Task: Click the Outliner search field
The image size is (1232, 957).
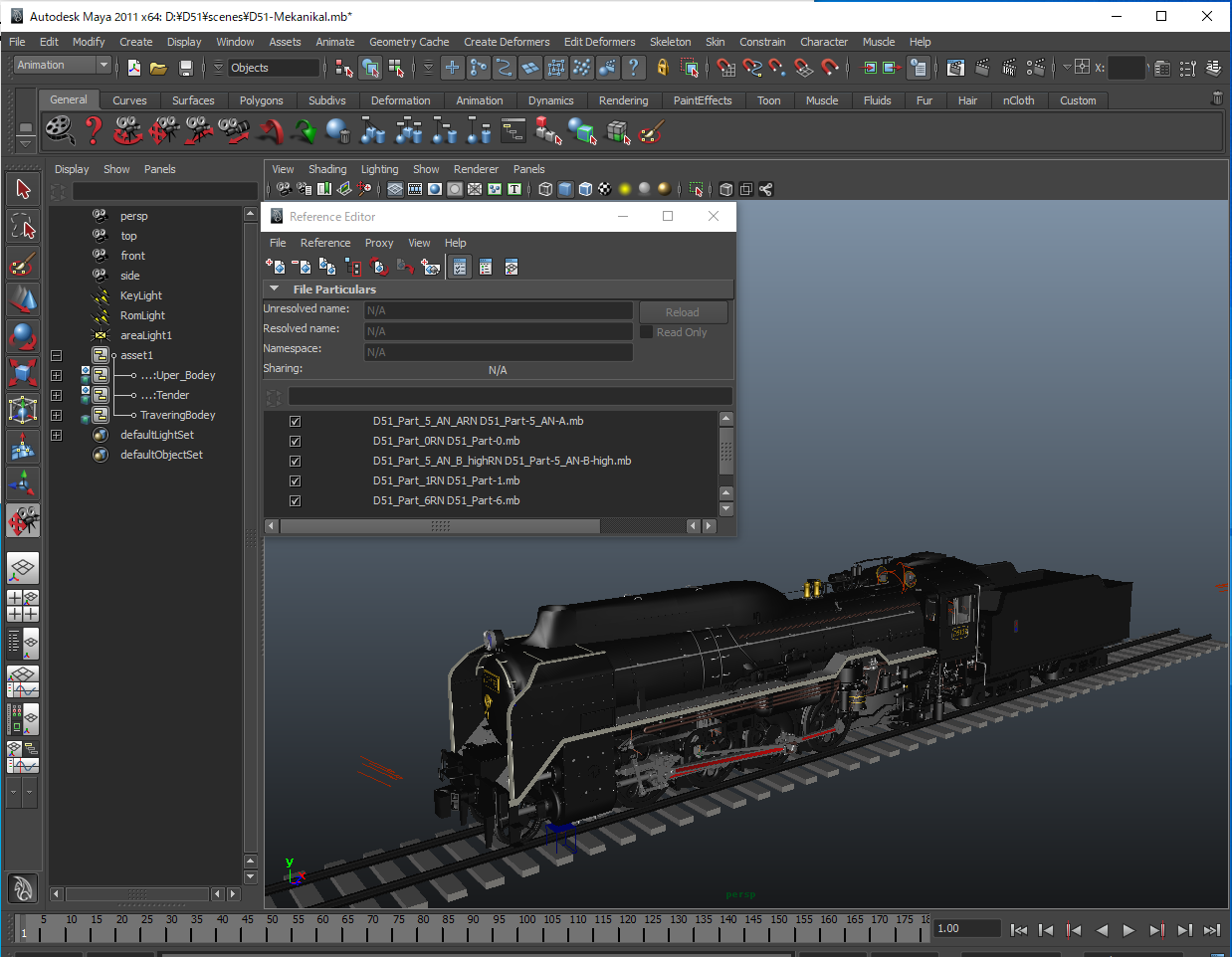Action: click(x=165, y=191)
